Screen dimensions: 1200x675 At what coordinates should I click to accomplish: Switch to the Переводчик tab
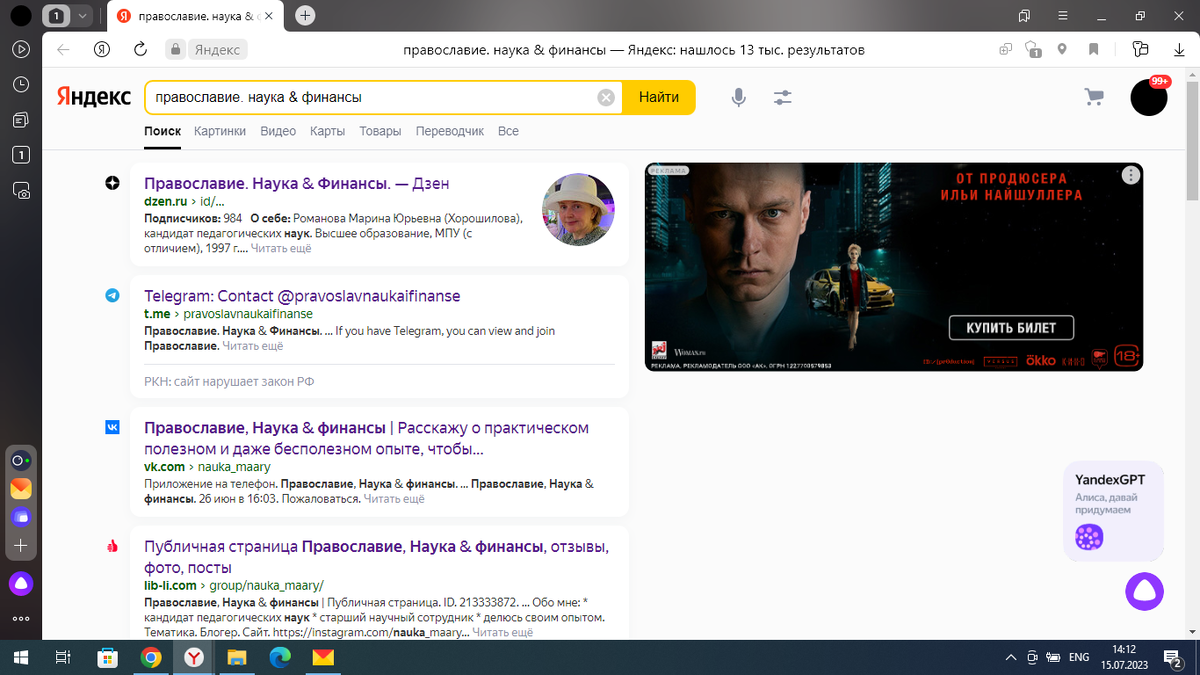[449, 131]
